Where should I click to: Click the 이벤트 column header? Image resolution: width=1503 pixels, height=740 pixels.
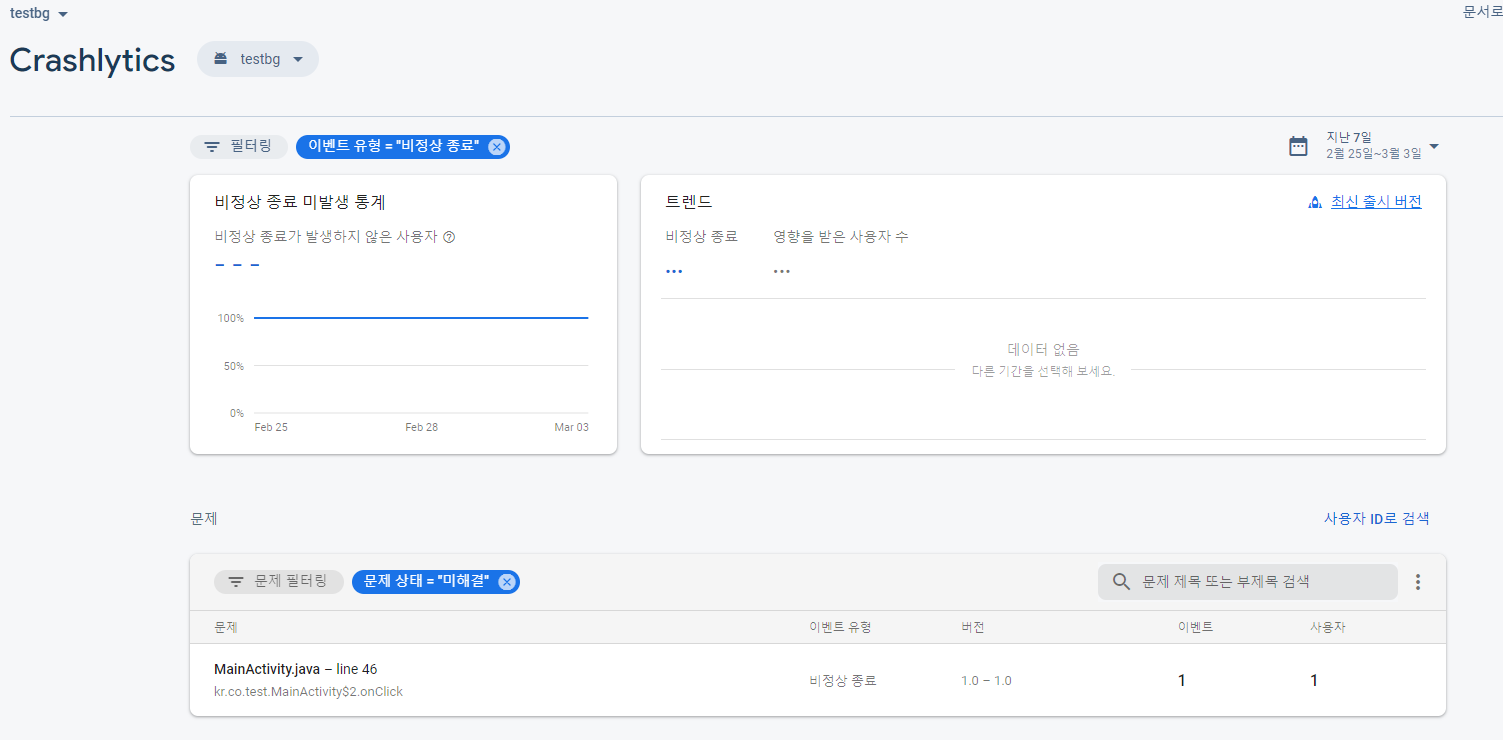coord(1195,627)
